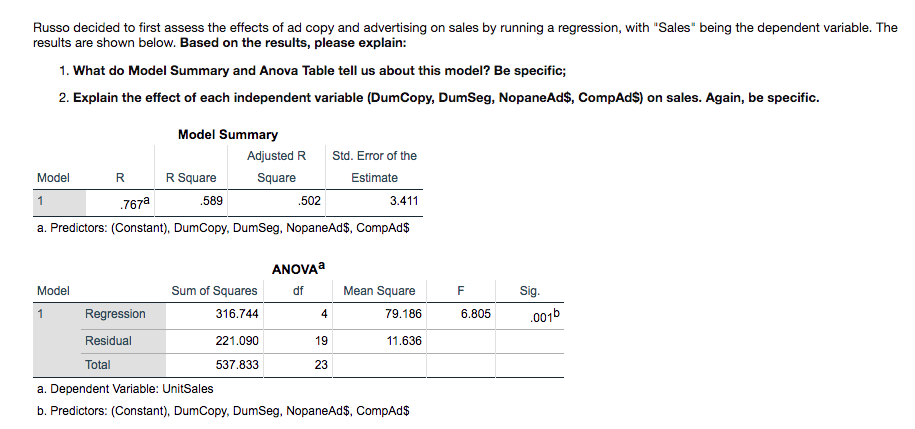Click the Model Summary table title

228,134
